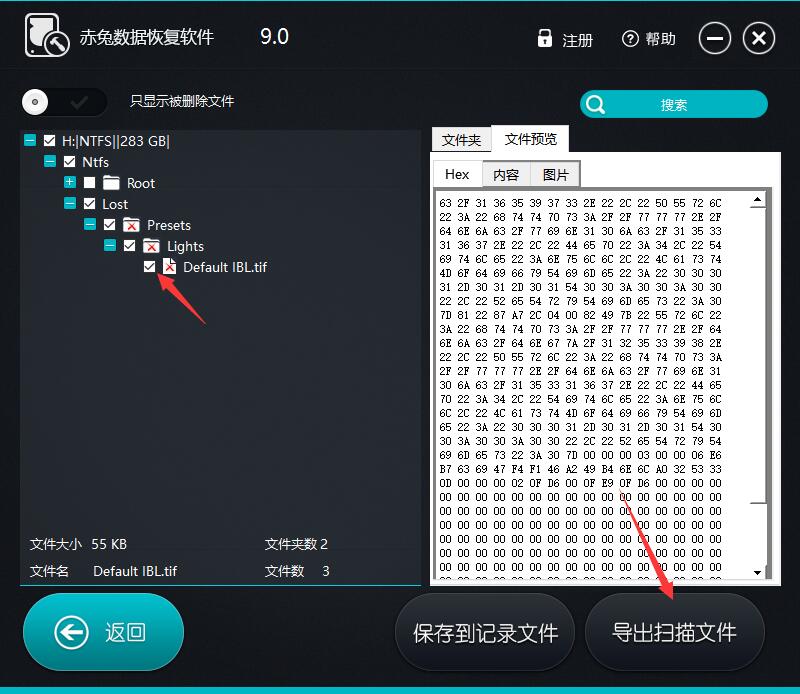
Task: Click the 保存到记录文件 button
Action: point(486,632)
